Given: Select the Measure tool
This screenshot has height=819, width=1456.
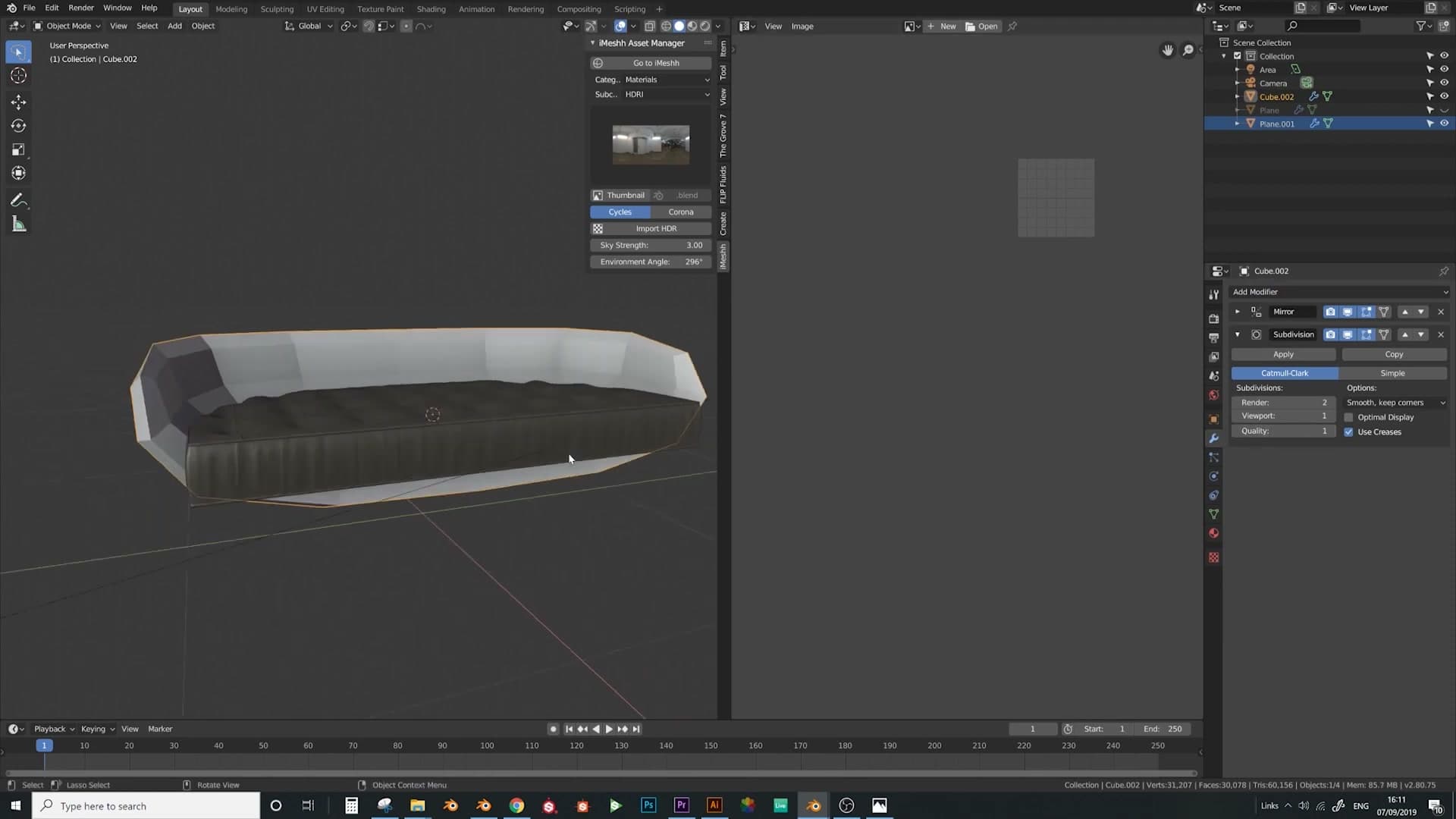Looking at the screenshot, I should (x=18, y=224).
